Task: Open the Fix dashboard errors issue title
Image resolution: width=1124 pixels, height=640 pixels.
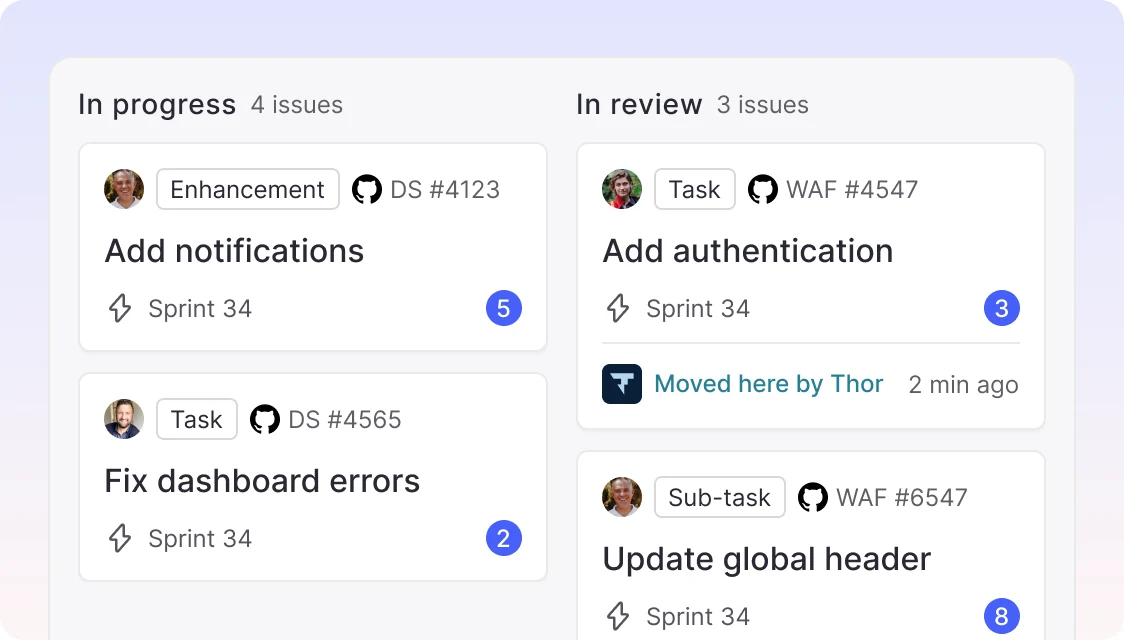Action: click(x=262, y=481)
